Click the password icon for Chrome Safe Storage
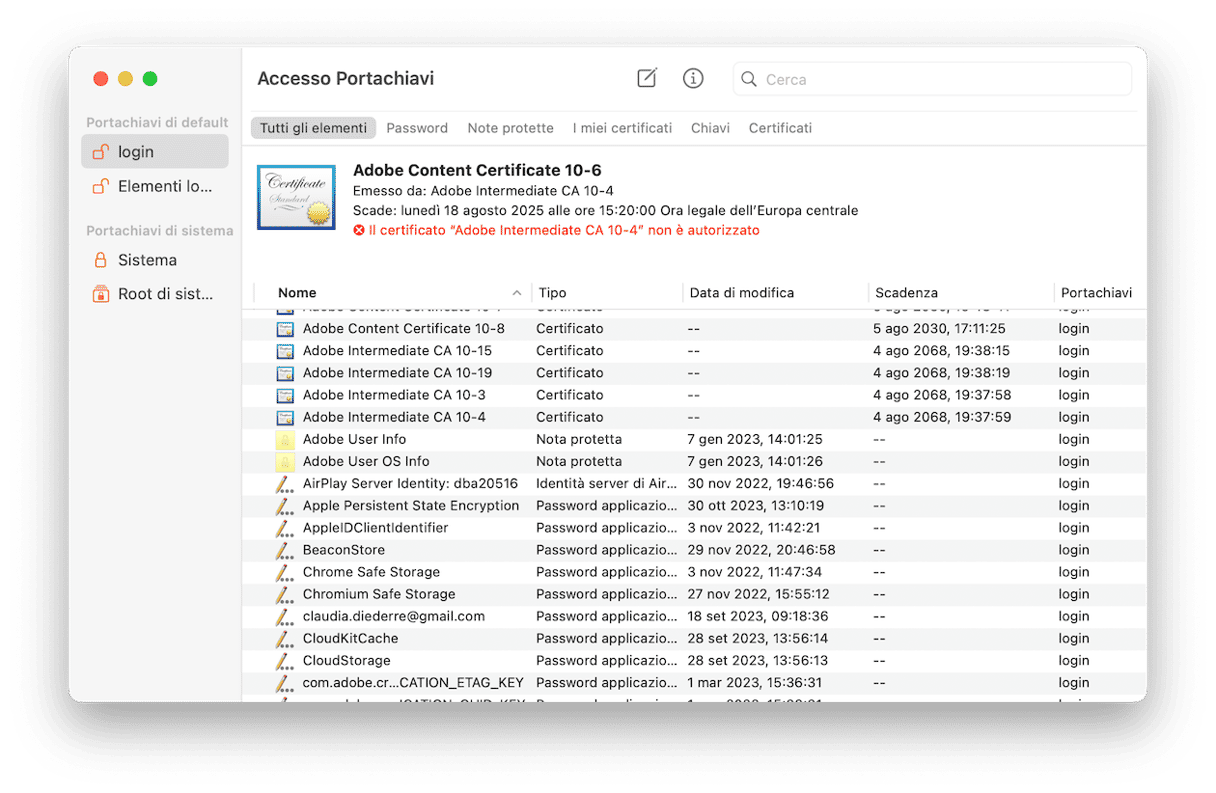The image size is (1216, 793). point(285,572)
